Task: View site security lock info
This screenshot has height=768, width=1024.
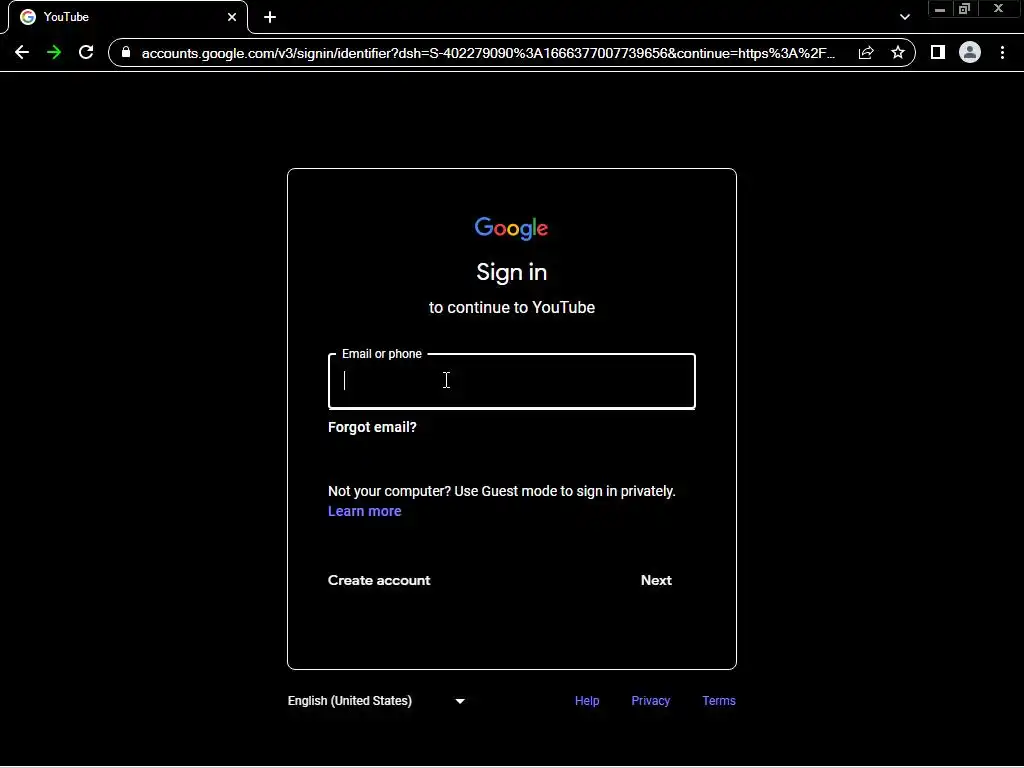Action: pos(126,52)
